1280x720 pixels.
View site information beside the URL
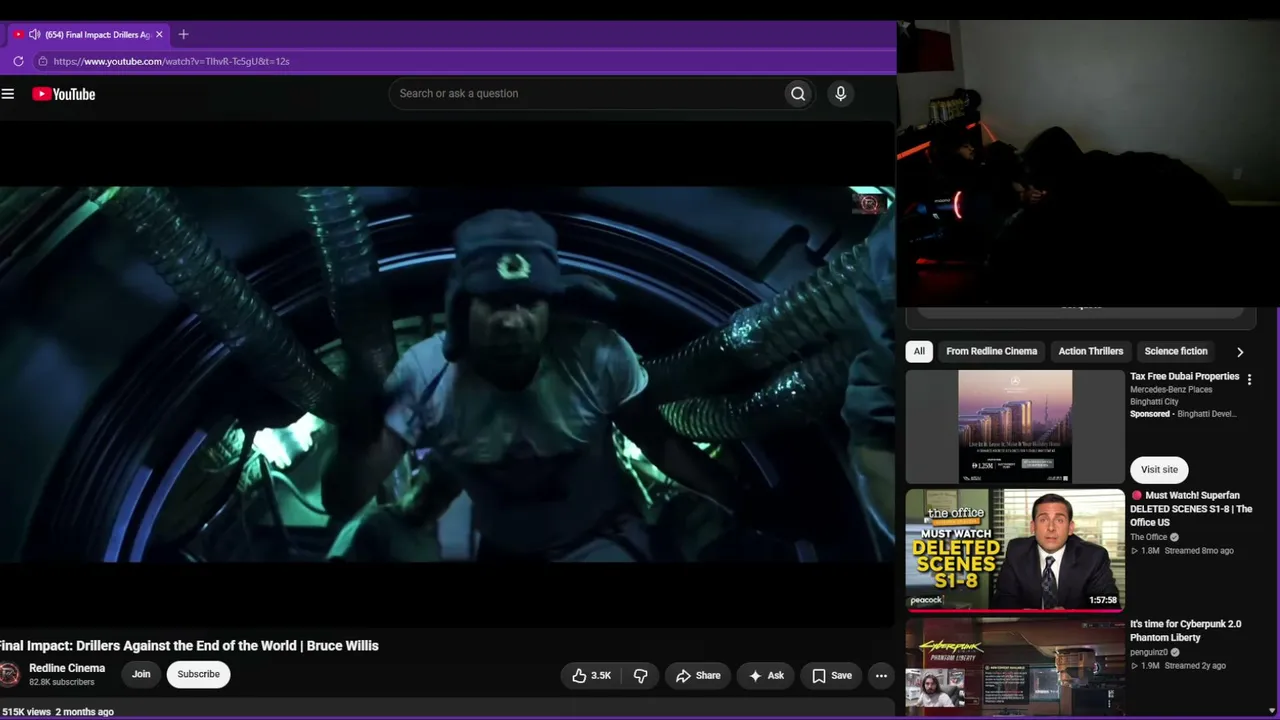tap(42, 61)
